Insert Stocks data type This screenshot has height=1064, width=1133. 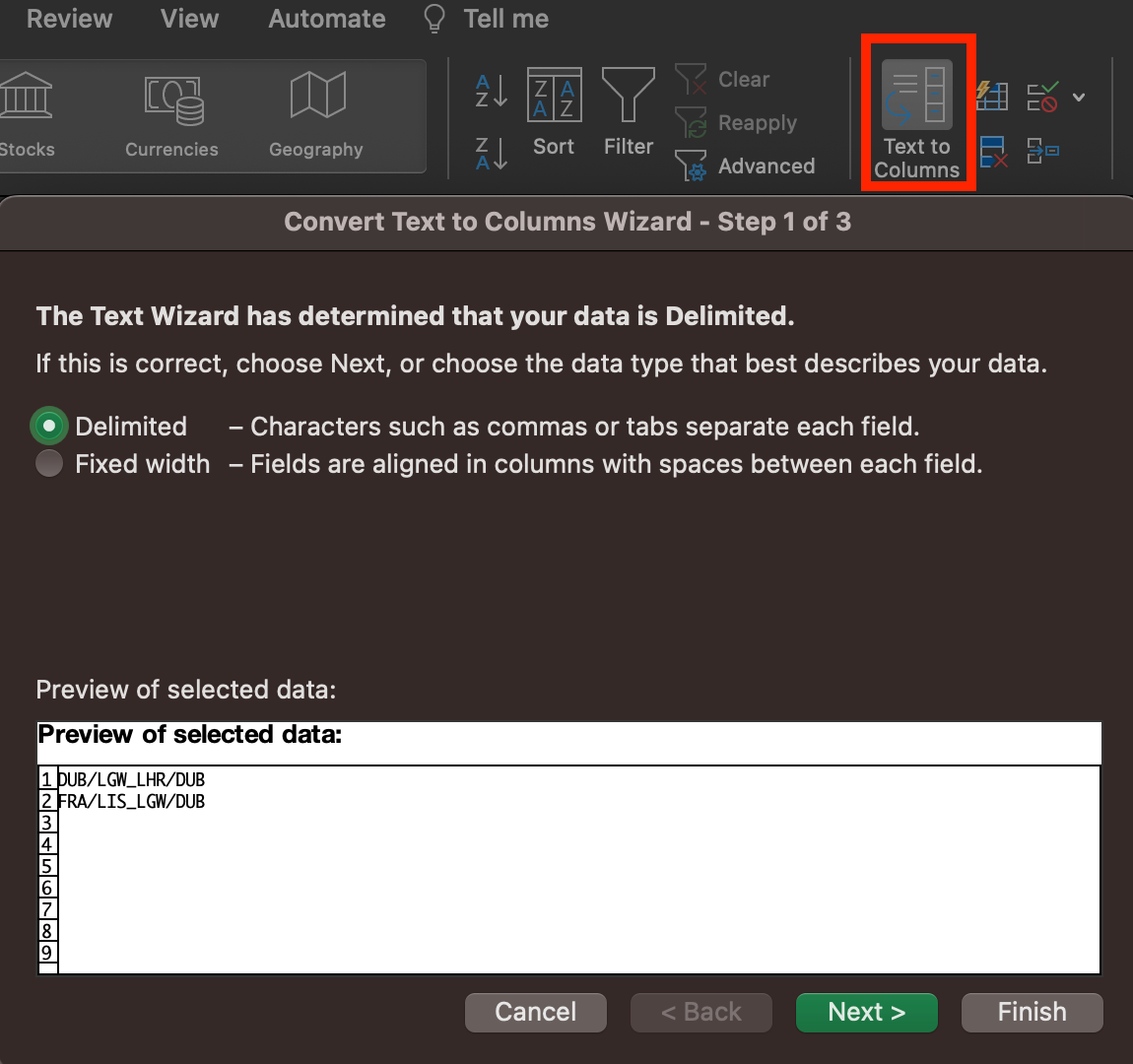[x=27, y=114]
